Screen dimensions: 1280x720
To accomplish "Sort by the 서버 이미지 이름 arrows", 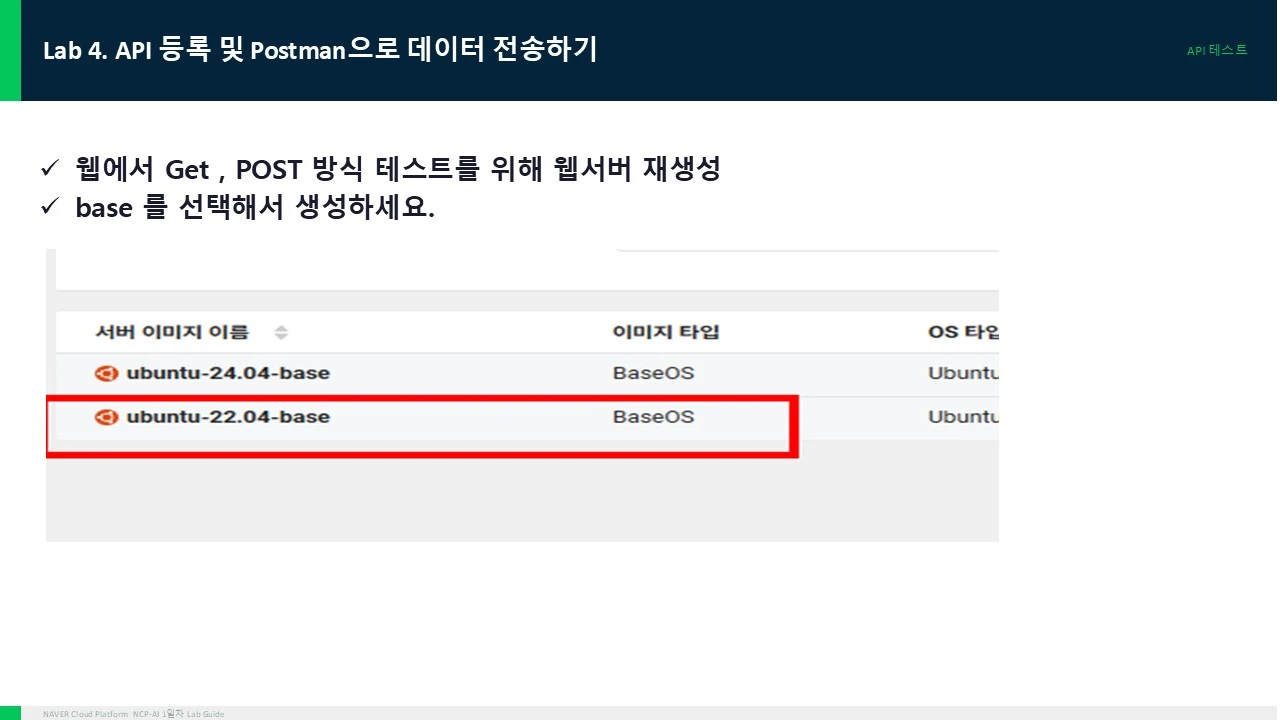I will [x=281, y=332].
